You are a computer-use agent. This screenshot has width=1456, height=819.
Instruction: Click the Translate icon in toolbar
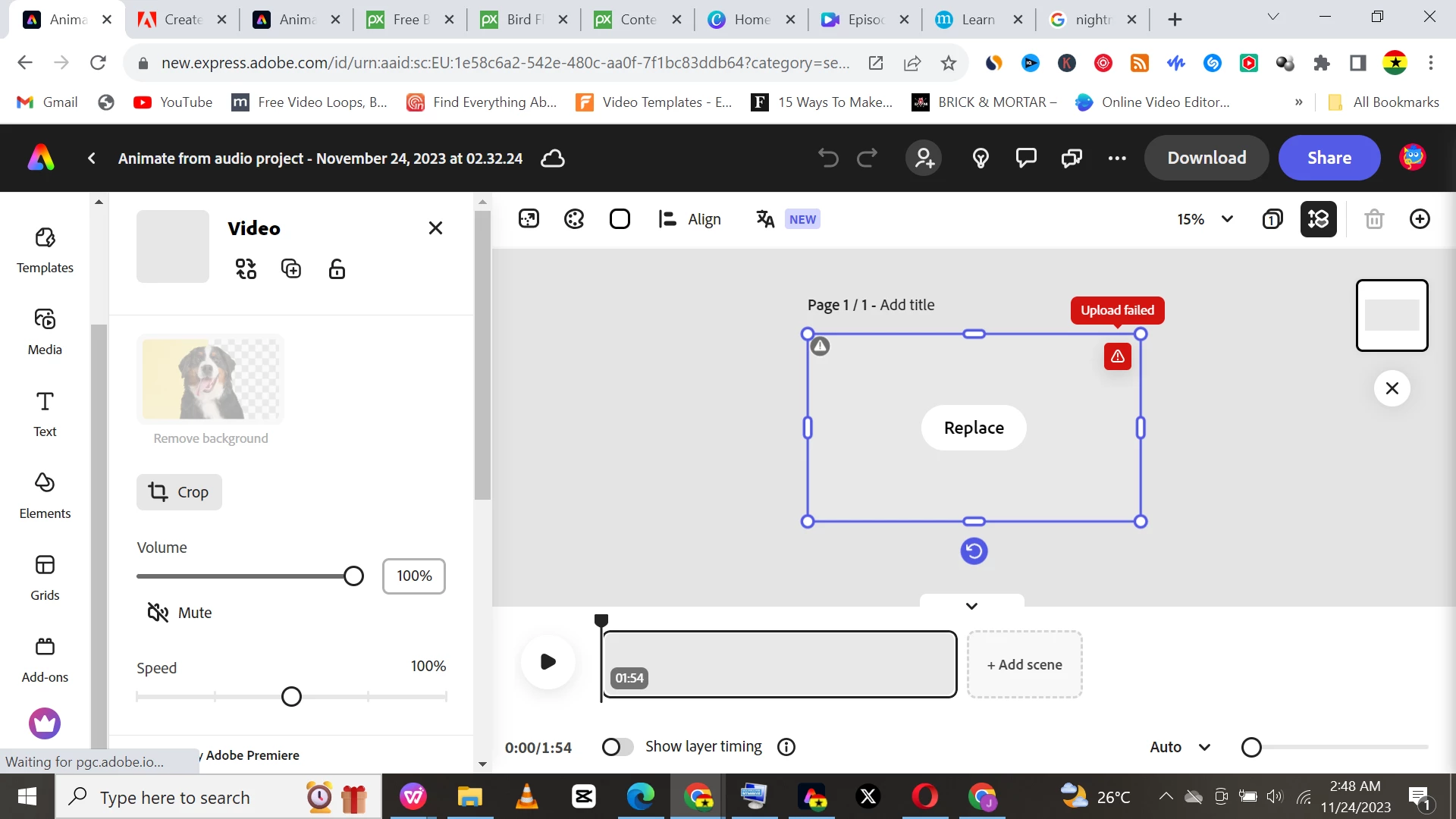coord(765,219)
